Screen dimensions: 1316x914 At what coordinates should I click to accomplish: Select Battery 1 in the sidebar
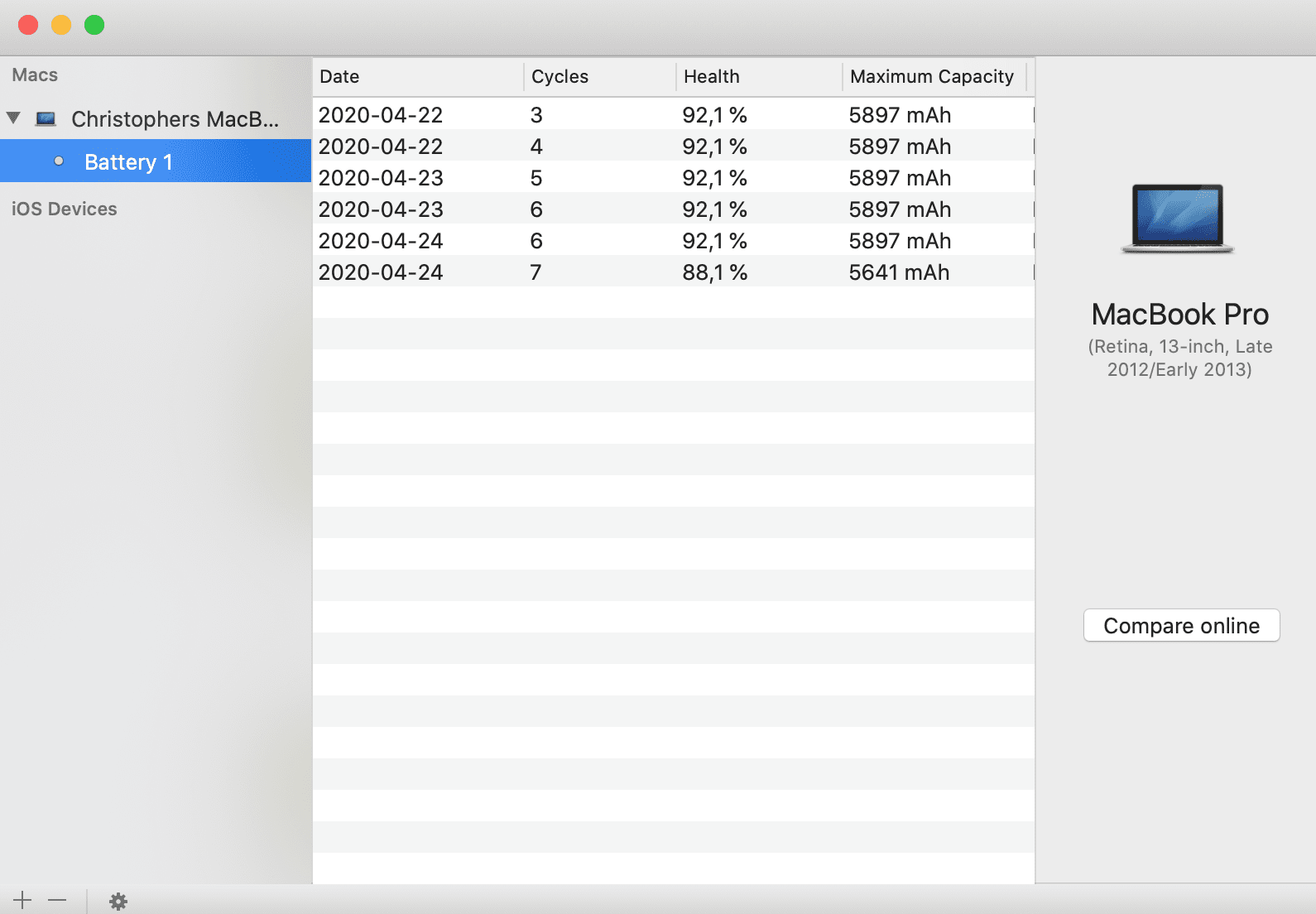pos(156,161)
